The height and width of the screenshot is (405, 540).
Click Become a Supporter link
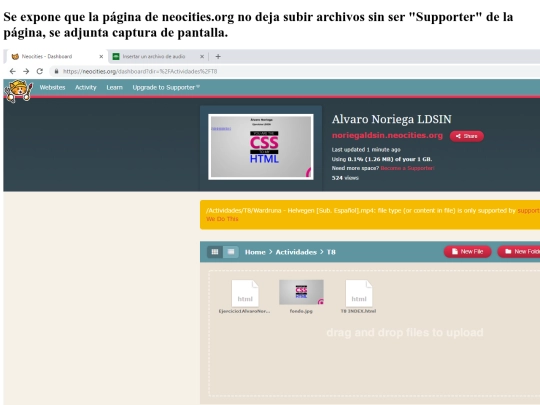[x=407, y=168]
